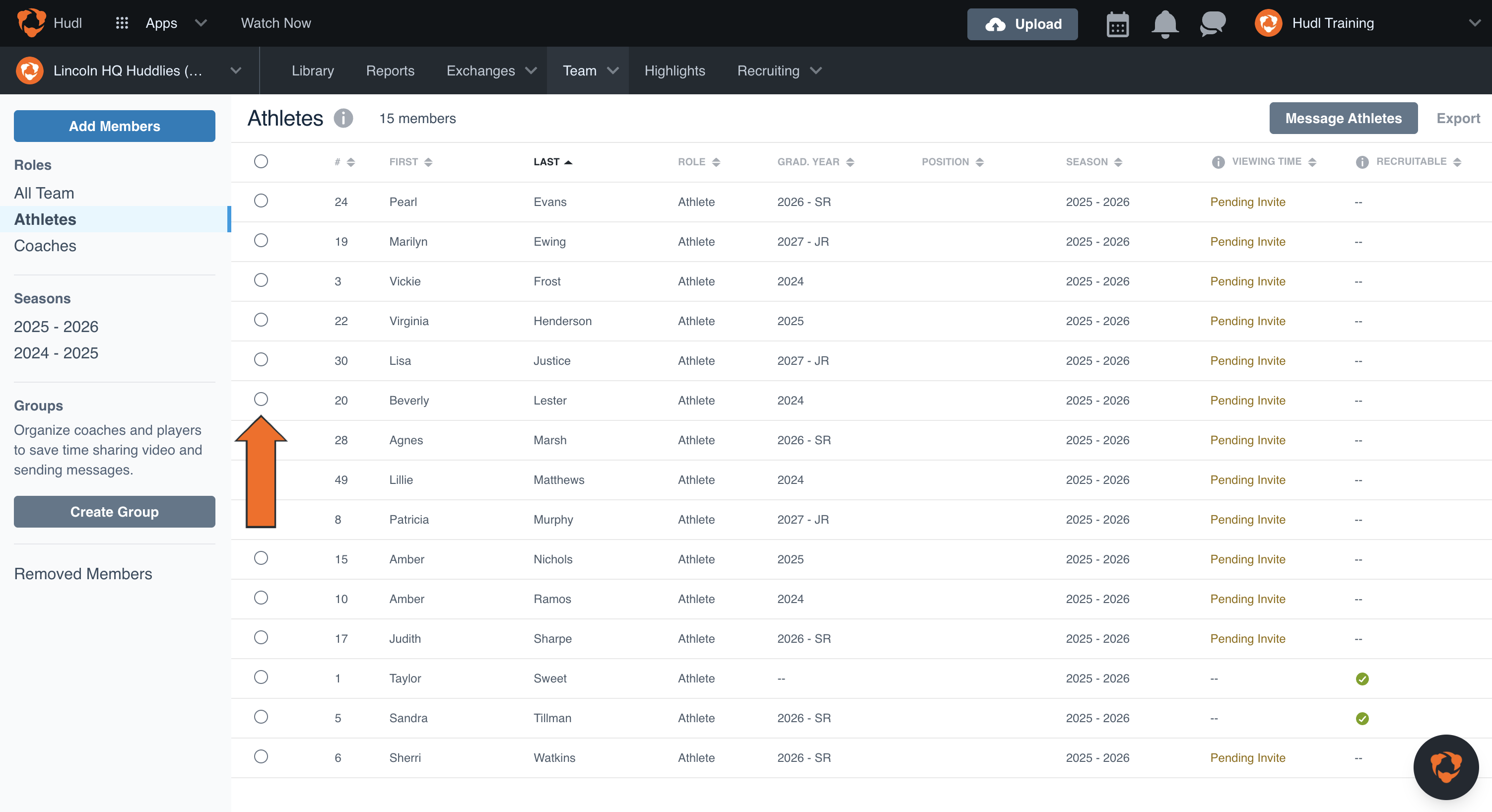Select Vickie Frost row checkbox
The width and height of the screenshot is (1492, 812).
tap(261, 280)
